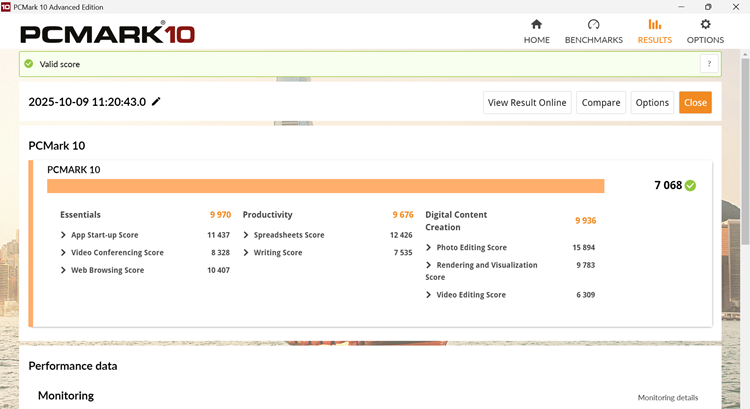The width and height of the screenshot is (750, 409).
Task: Click Photo Editing value 15 894
Action: point(584,247)
